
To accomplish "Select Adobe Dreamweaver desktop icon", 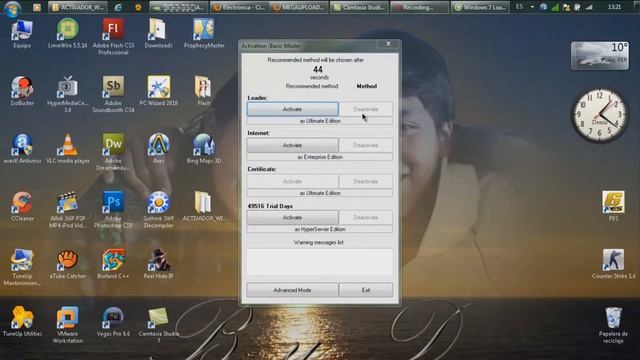I will [x=113, y=152].
